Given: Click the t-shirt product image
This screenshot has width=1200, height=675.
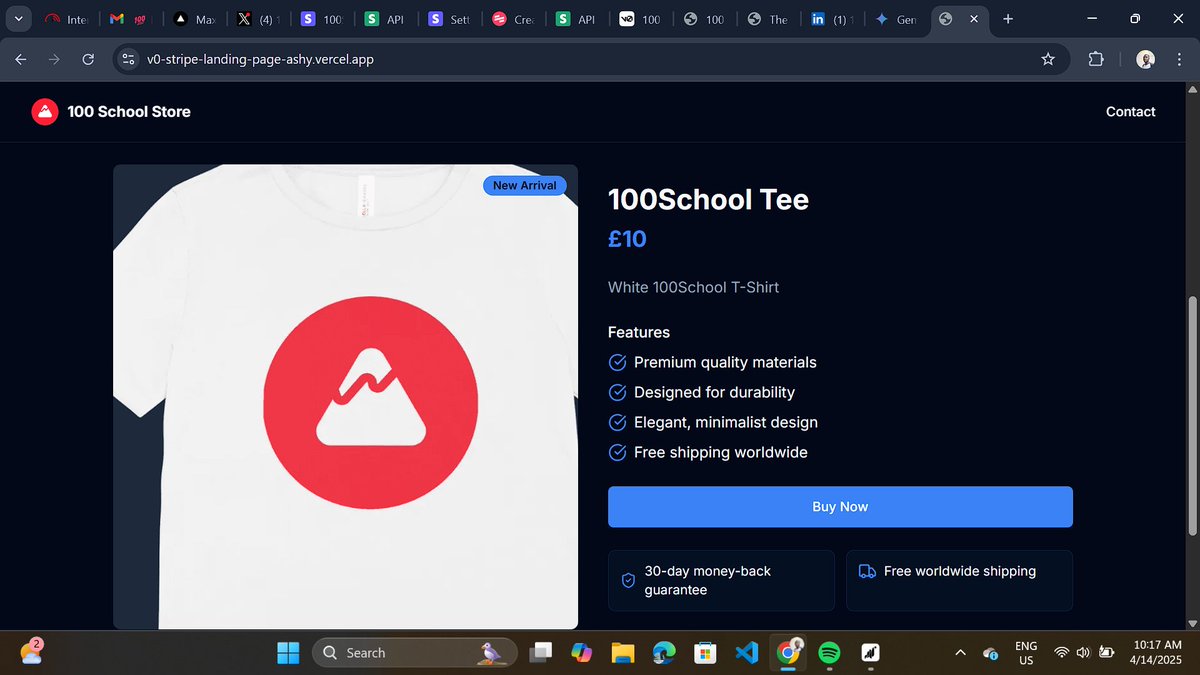Looking at the screenshot, I should (345, 397).
